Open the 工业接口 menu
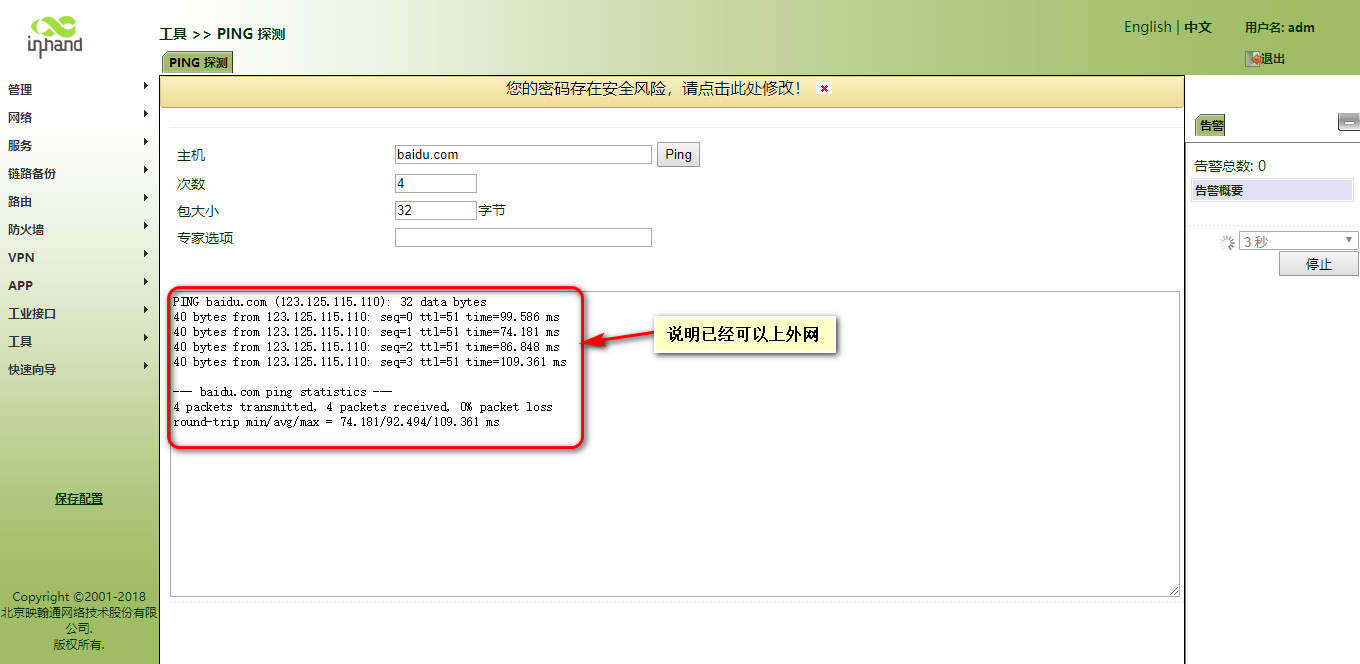Image resolution: width=1360 pixels, height=664 pixels. point(32,313)
